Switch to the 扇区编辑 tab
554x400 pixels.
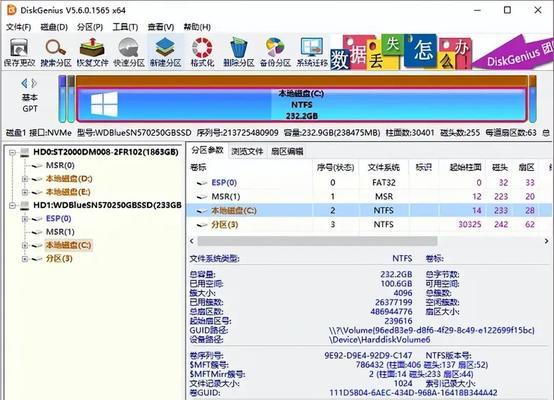coord(287,151)
